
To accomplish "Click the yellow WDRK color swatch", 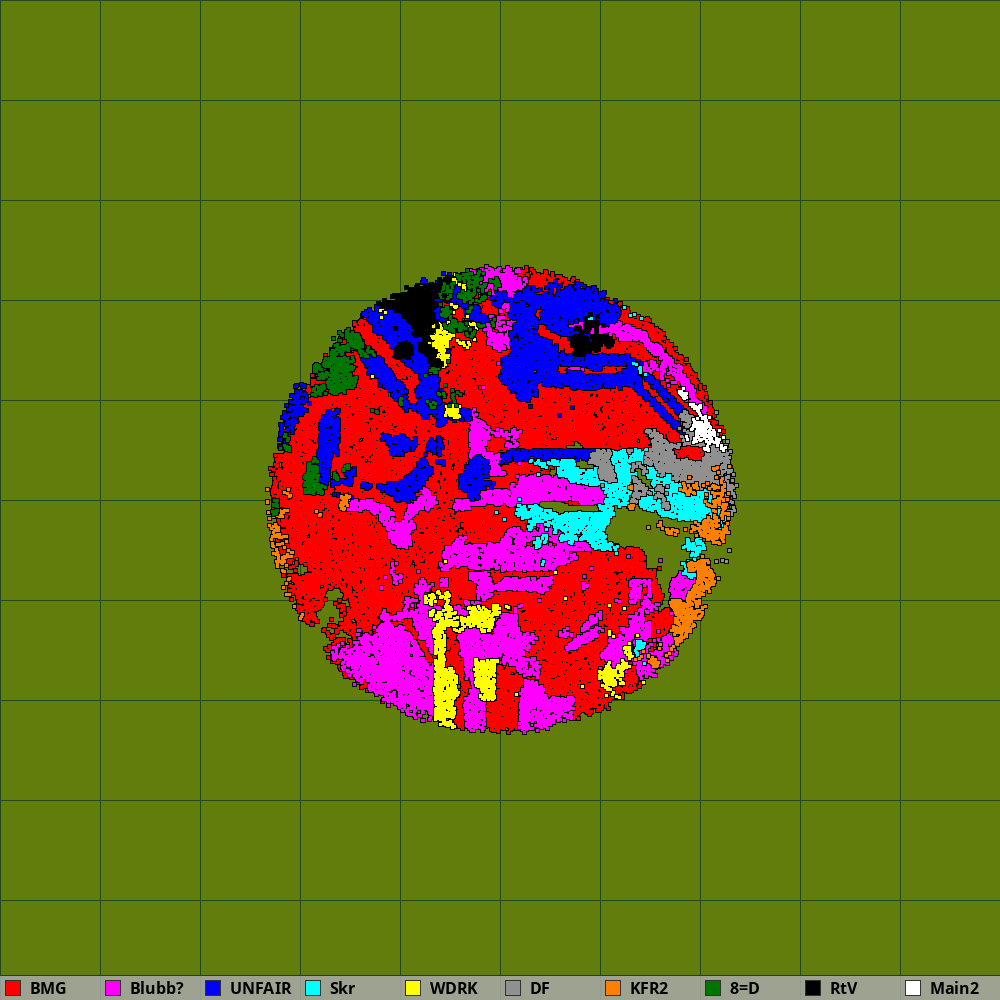I will [x=413, y=988].
